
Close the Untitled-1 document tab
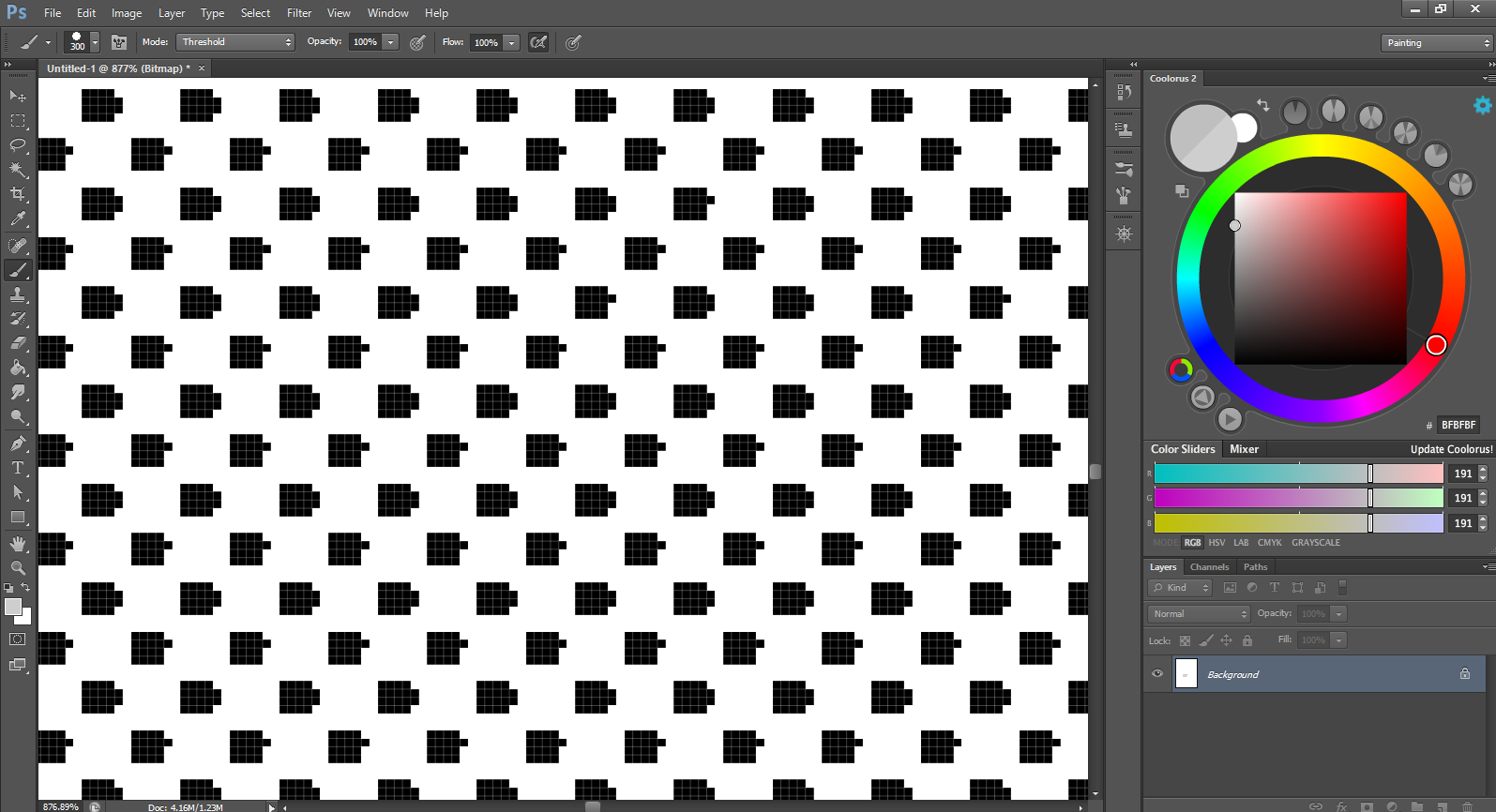point(202,68)
